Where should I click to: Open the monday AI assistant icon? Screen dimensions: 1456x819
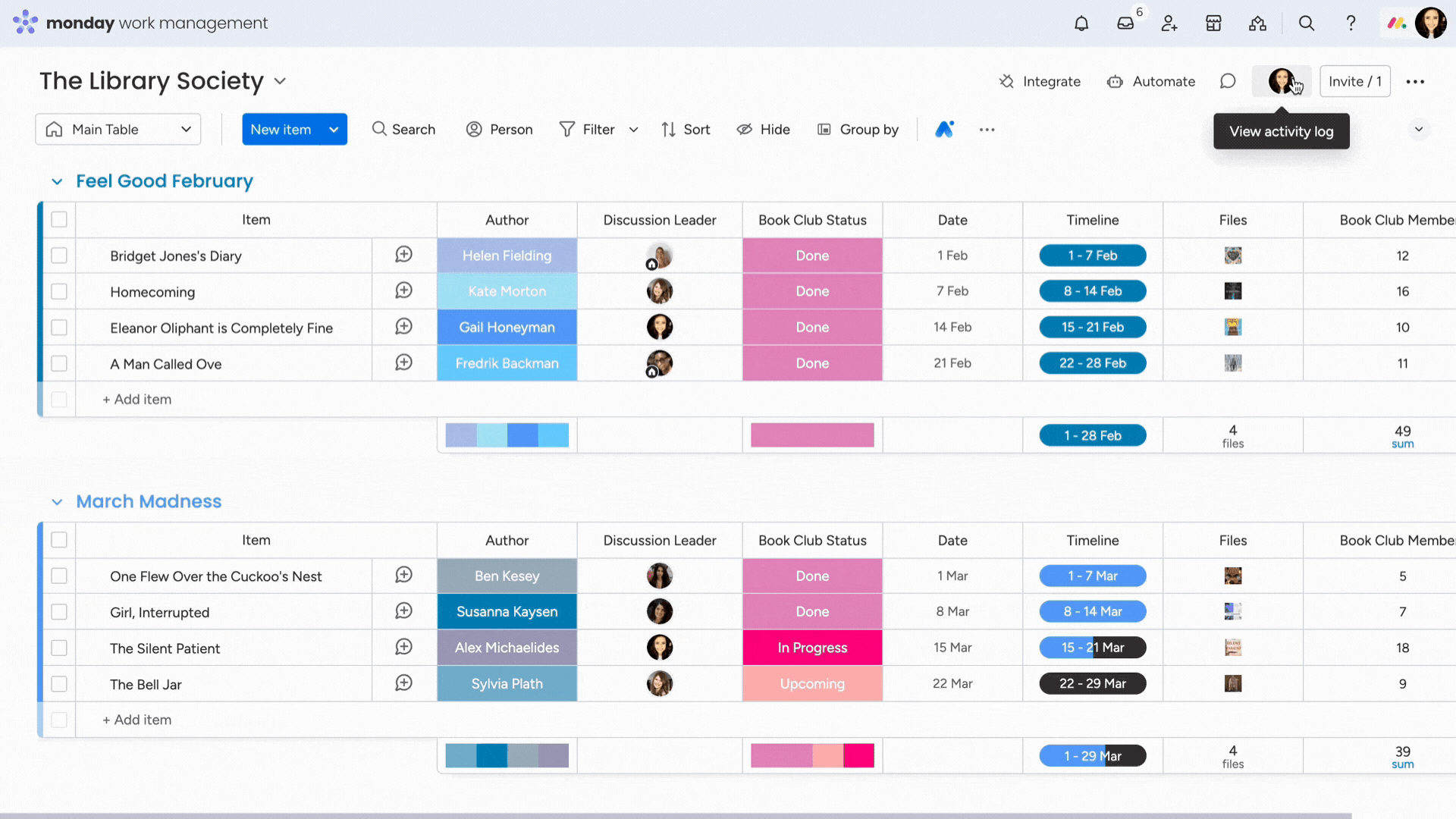944,130
